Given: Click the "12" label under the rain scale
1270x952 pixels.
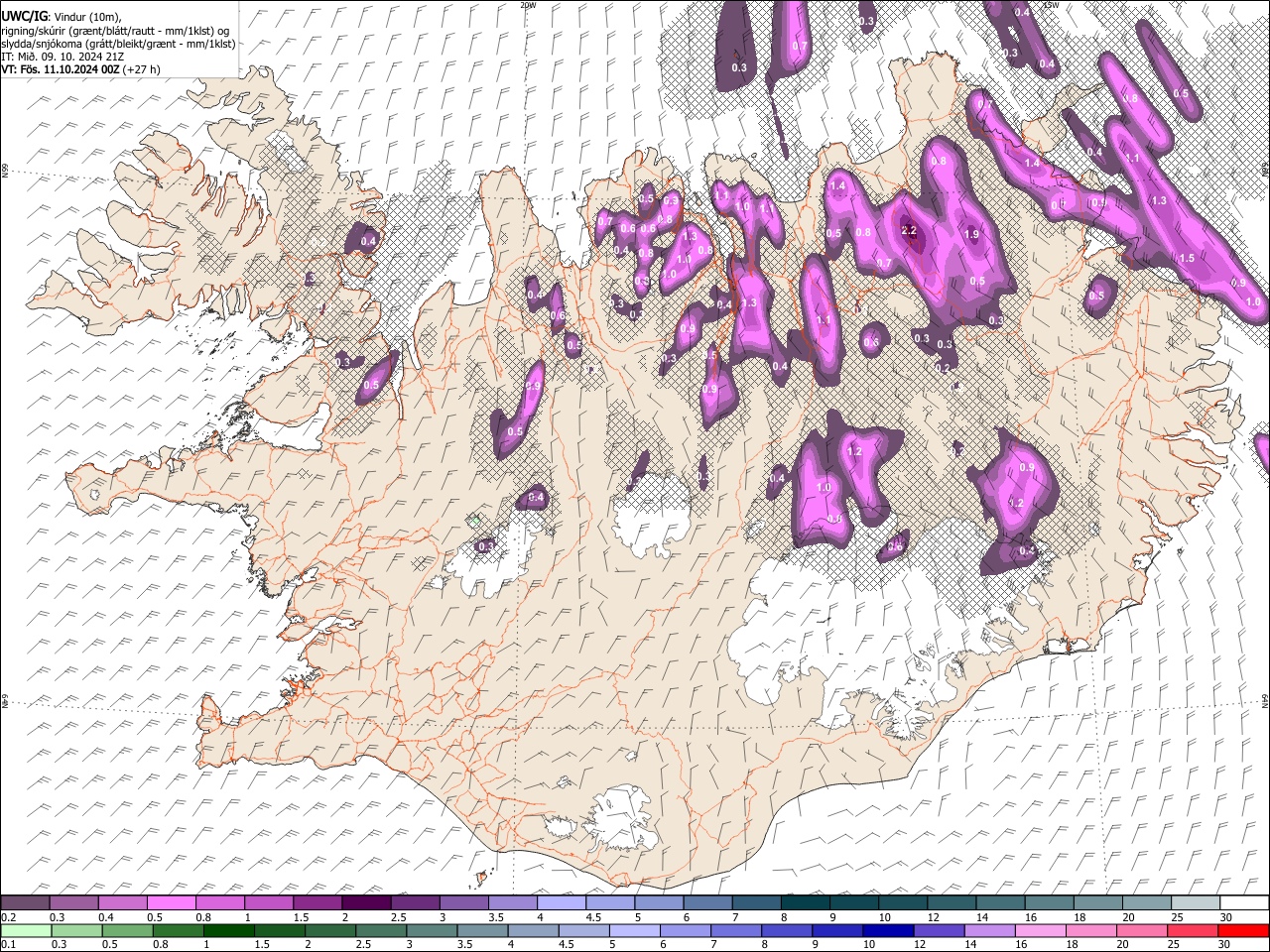Looking at the screenshot, I should click(x=921, y=944).
